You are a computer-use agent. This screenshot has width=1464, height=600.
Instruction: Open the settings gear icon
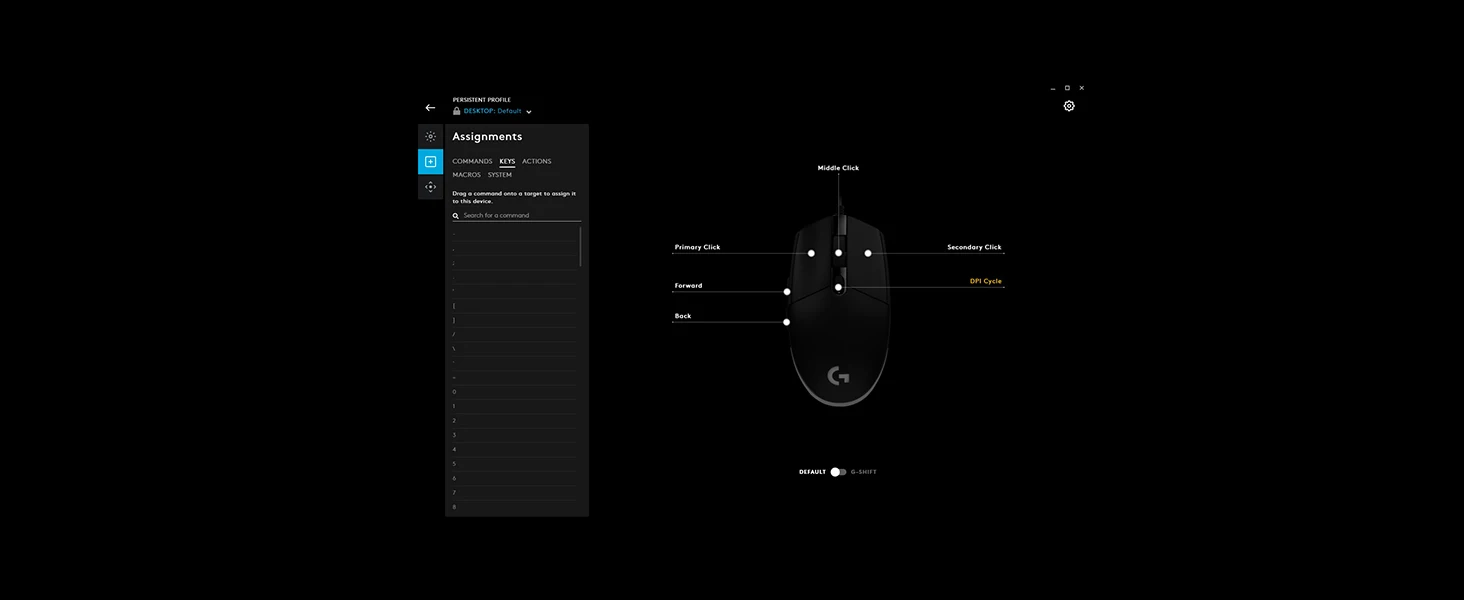tap(1069, 106)
